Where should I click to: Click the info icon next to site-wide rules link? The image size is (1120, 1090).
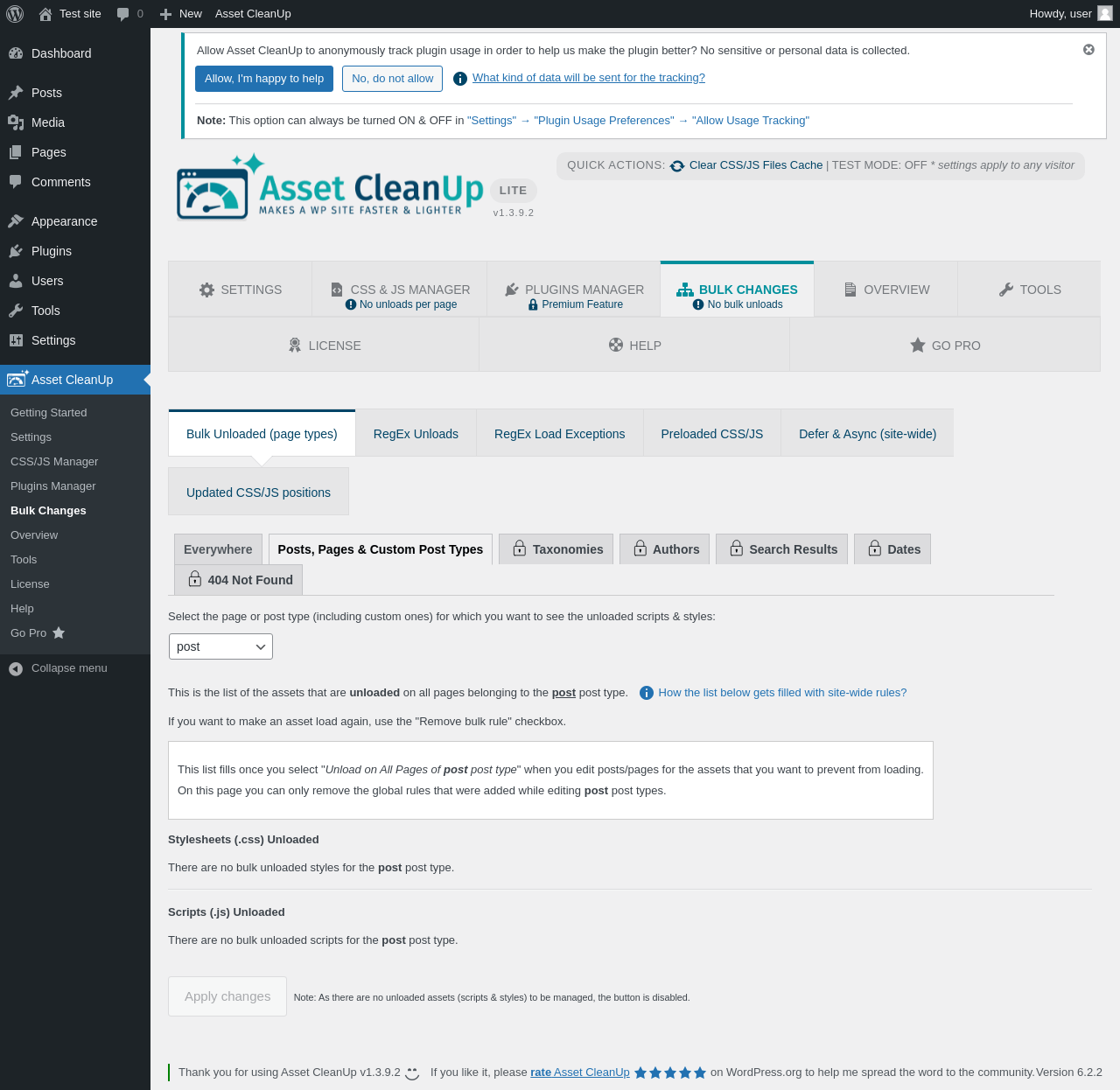(647, 693)
